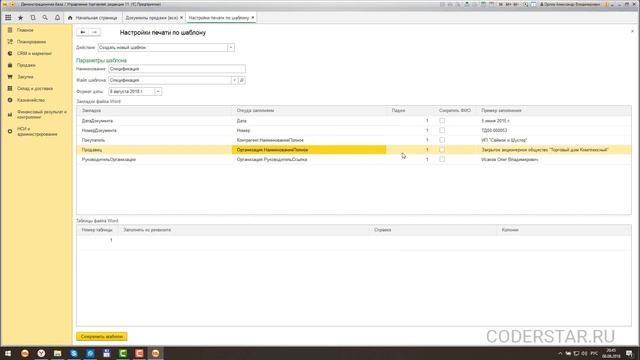Toggle Сократить ФИО for НомерДокумента row
Screen dimensions: 640x360
(442, 130)
